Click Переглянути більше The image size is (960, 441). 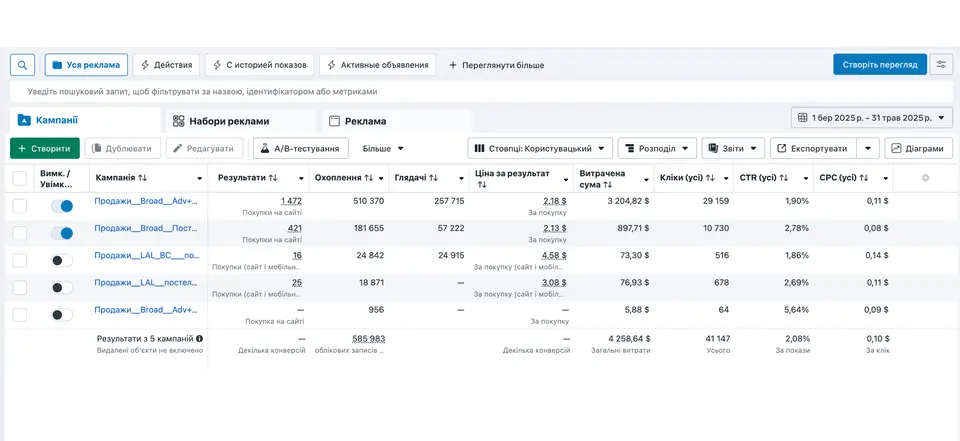pos(497,65)
